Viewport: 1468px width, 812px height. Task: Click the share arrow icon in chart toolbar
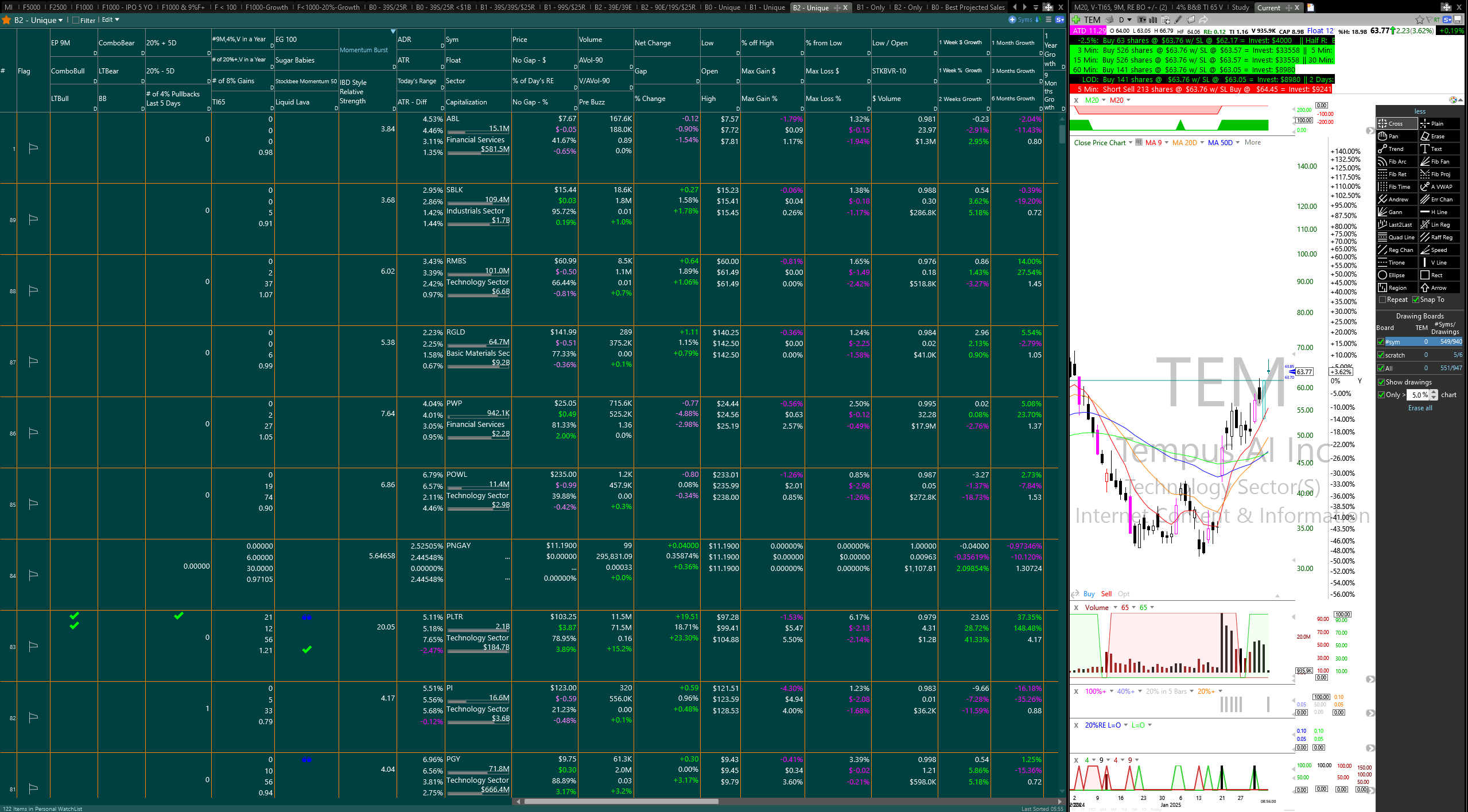pyautogui.click(x=1203, y=20)
